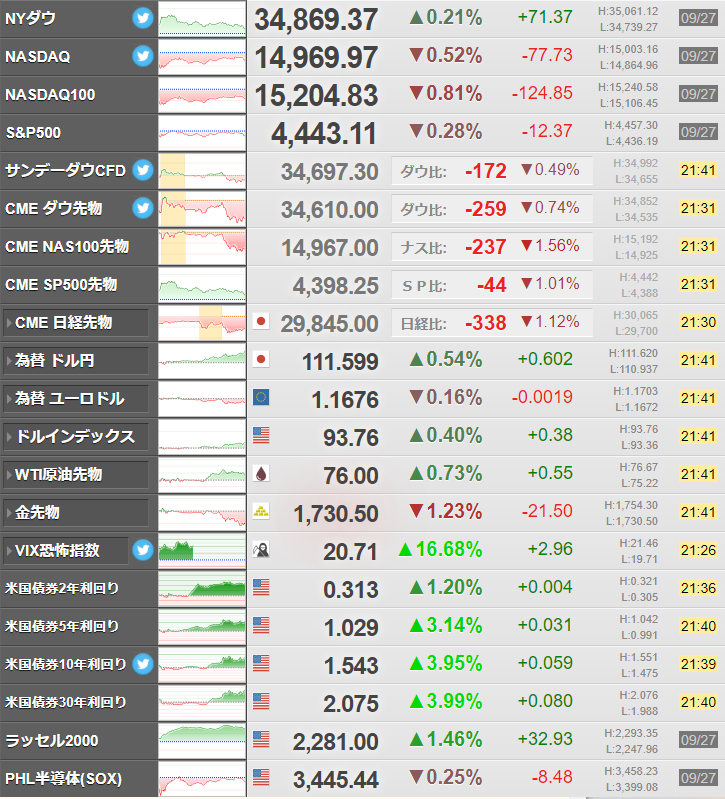Open the NASDAQ100 mini chart

[202, 95]
